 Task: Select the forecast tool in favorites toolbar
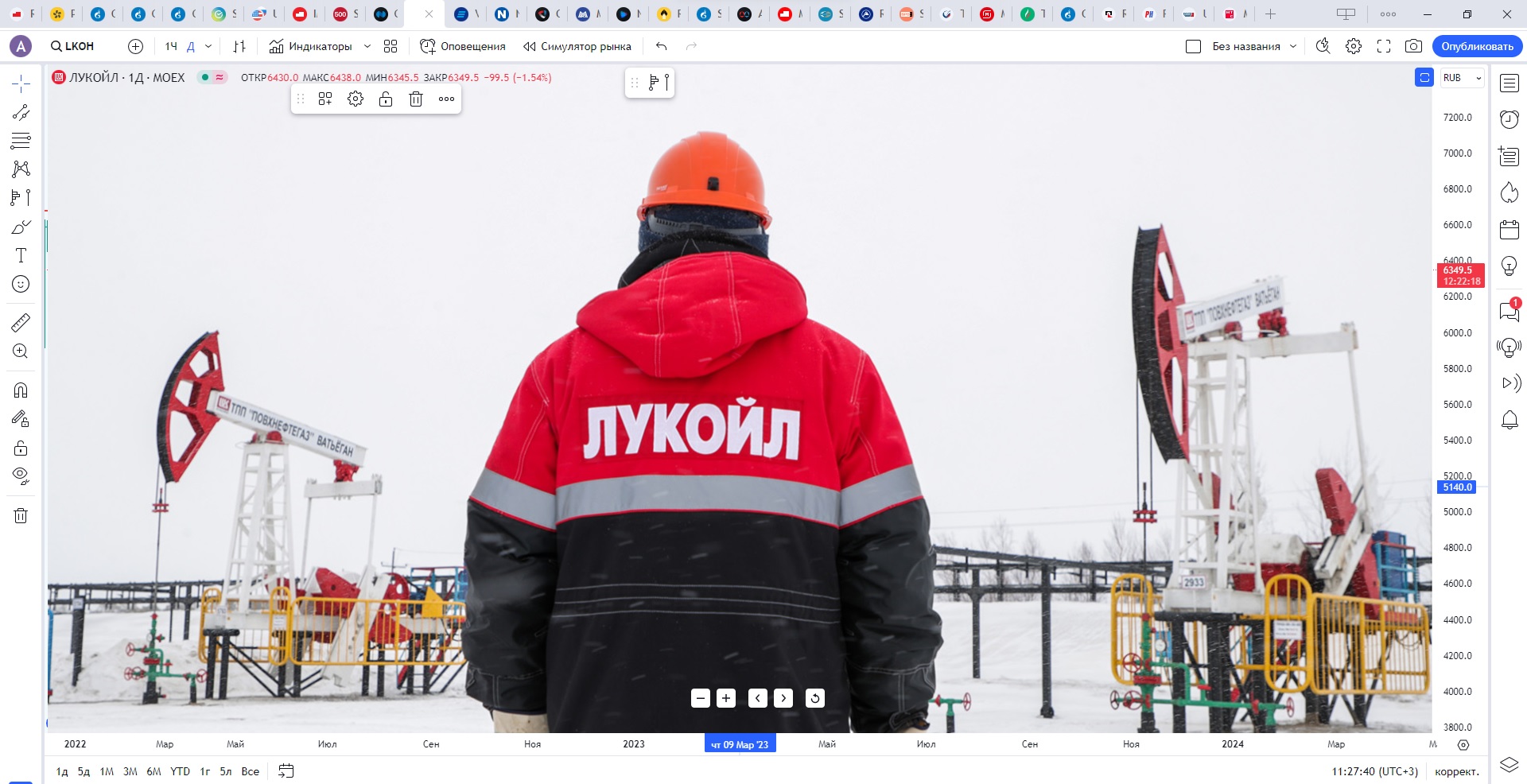pyautogui.click(x=659, y=82)
